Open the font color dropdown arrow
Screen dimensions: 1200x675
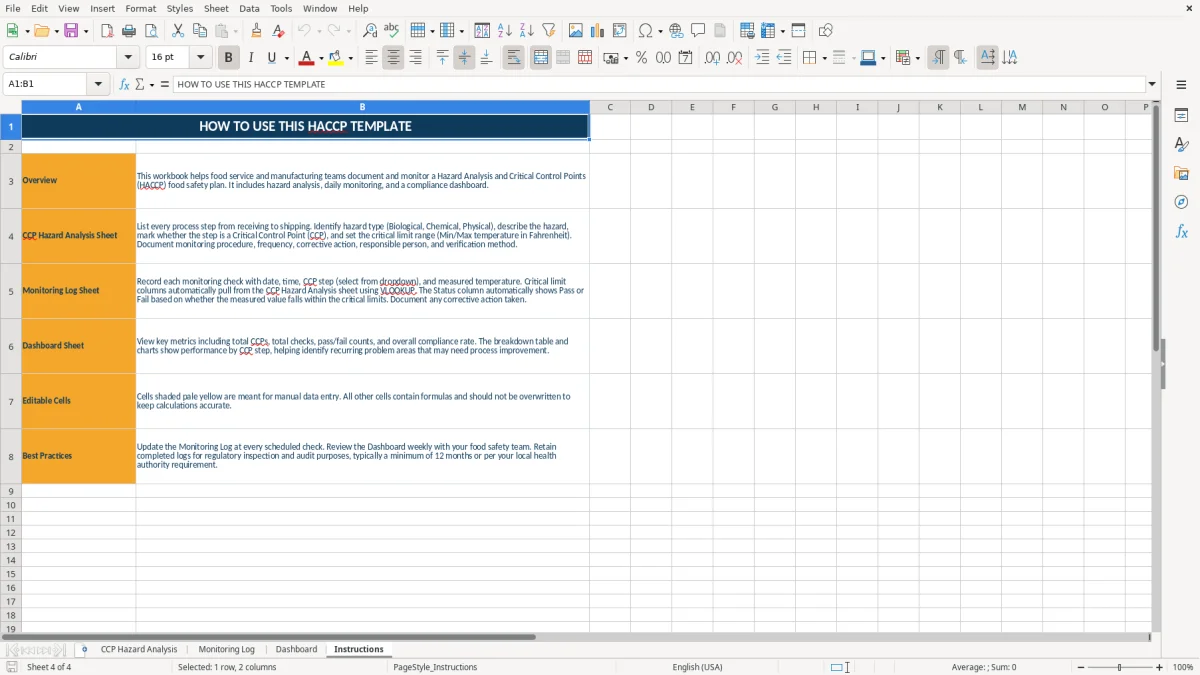click(320, 58)
